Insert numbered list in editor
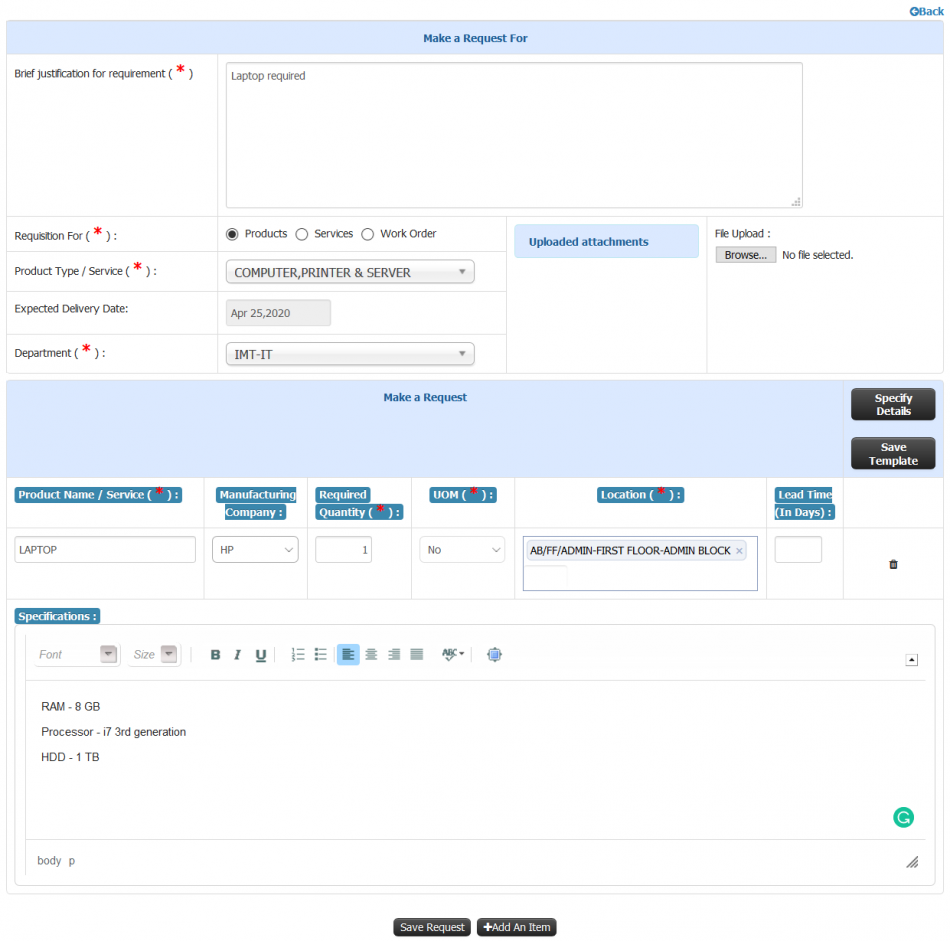 (x=297, y=654)
